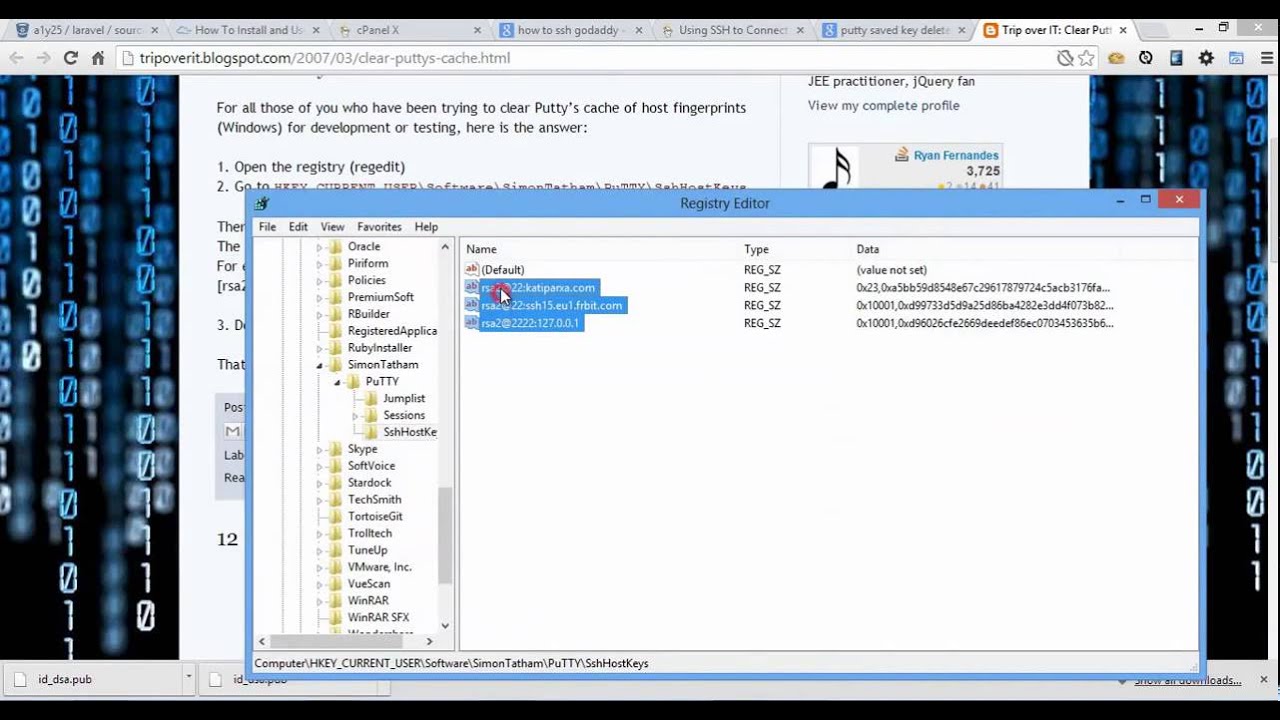Image resolution: width=1280 pixels, height=720 pixels.
Task: Select the TechSmith key in the tree
Action: [x=374, y=500]
